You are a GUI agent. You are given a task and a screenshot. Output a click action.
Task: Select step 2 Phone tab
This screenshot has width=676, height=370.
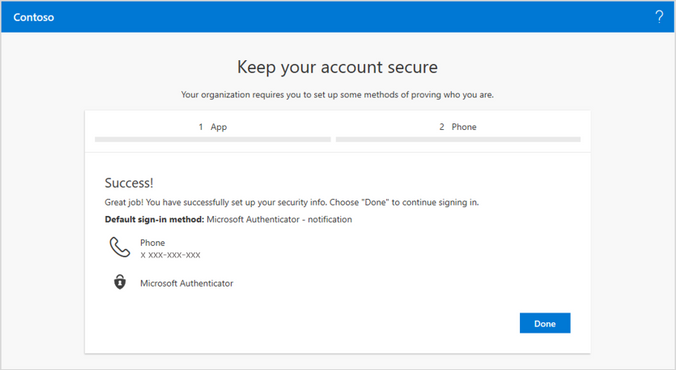click(x=458, y=127)
